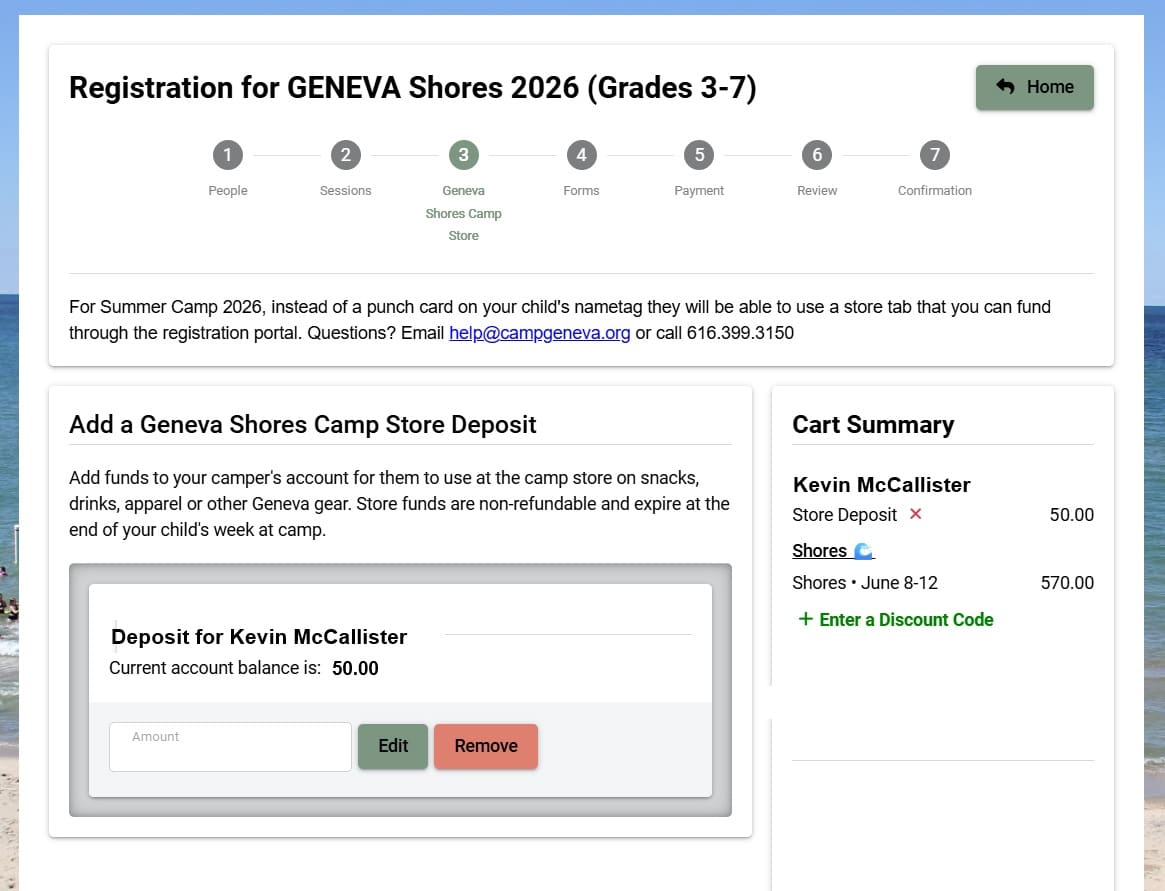Image resolution: width=1165 pixels, height=891 pixels.
Task: Click the Payment step label
Action: 699,190
